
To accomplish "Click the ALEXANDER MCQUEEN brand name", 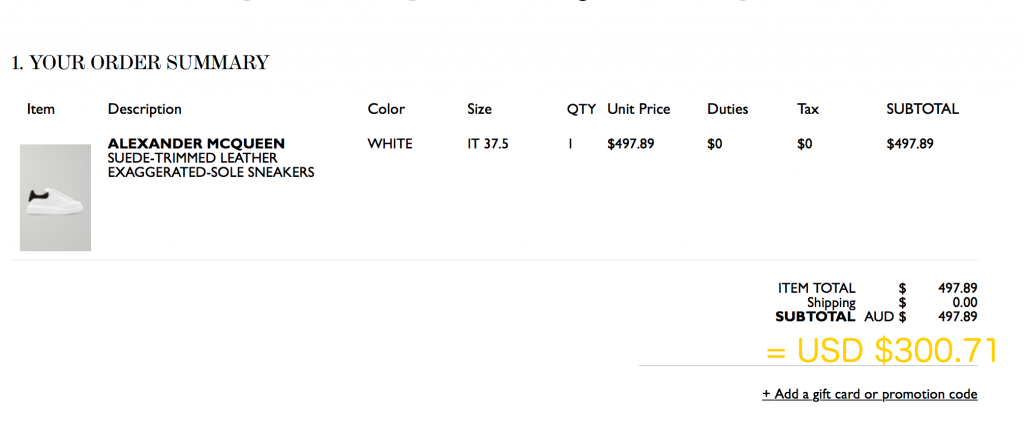I will tap(196, 144).
